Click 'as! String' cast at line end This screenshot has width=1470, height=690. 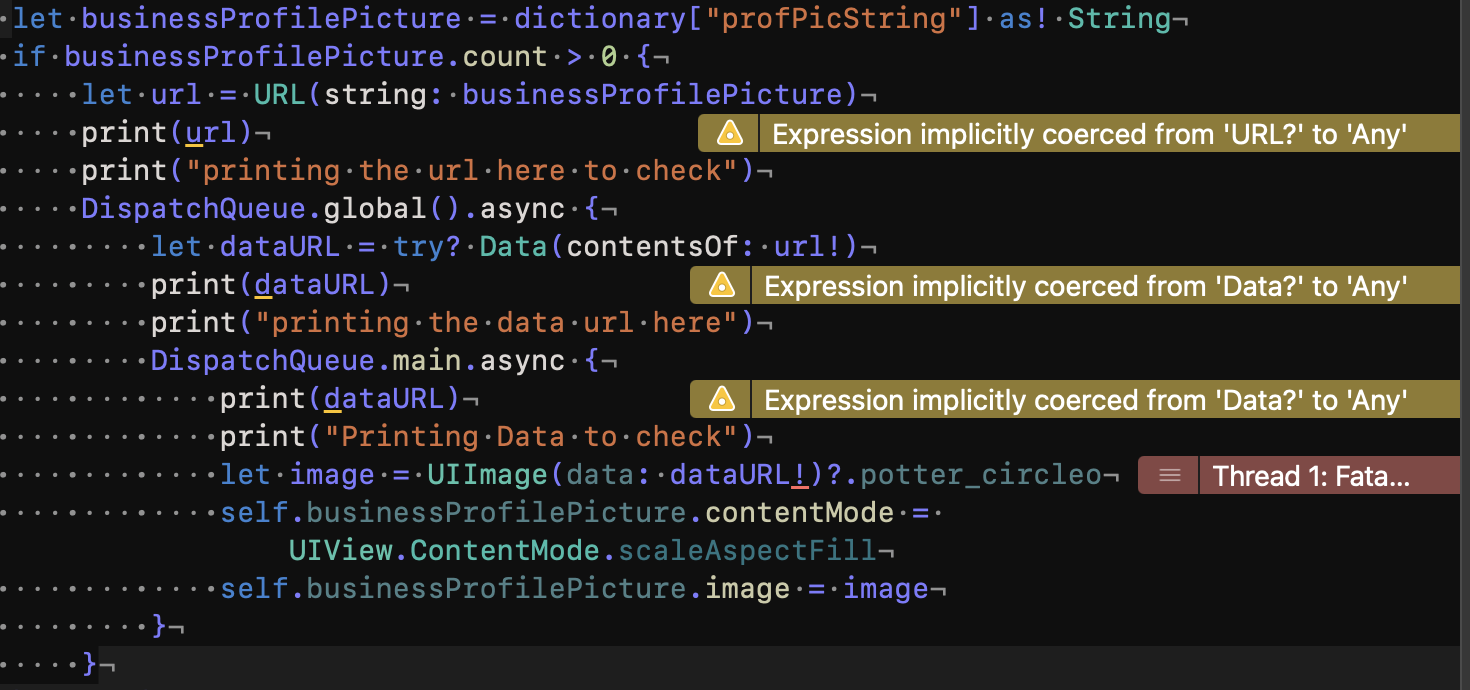[1084, 18]
